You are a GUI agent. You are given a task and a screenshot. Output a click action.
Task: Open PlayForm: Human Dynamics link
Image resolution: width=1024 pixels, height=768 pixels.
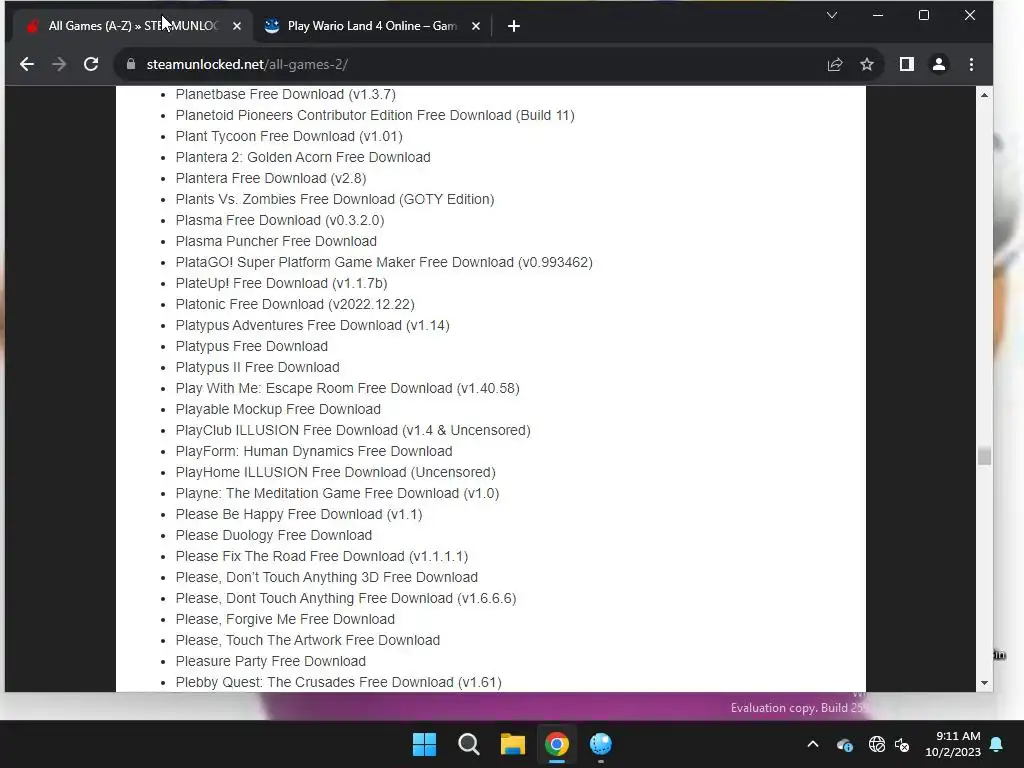tap(313, 451)
